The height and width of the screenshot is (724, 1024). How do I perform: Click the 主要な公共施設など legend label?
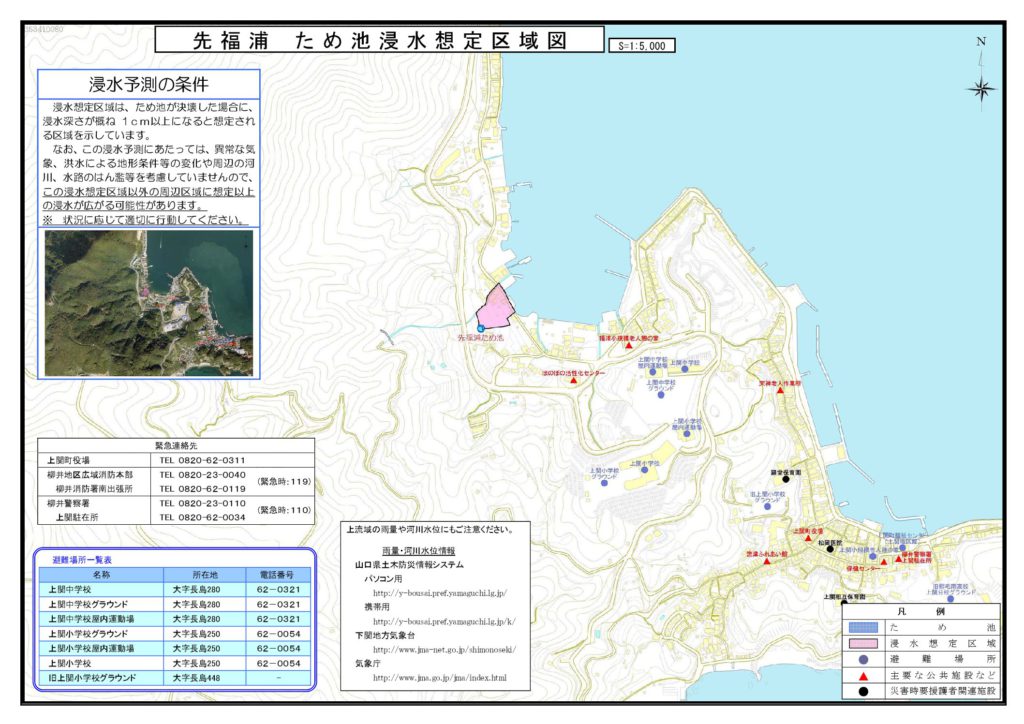[943, 676]
